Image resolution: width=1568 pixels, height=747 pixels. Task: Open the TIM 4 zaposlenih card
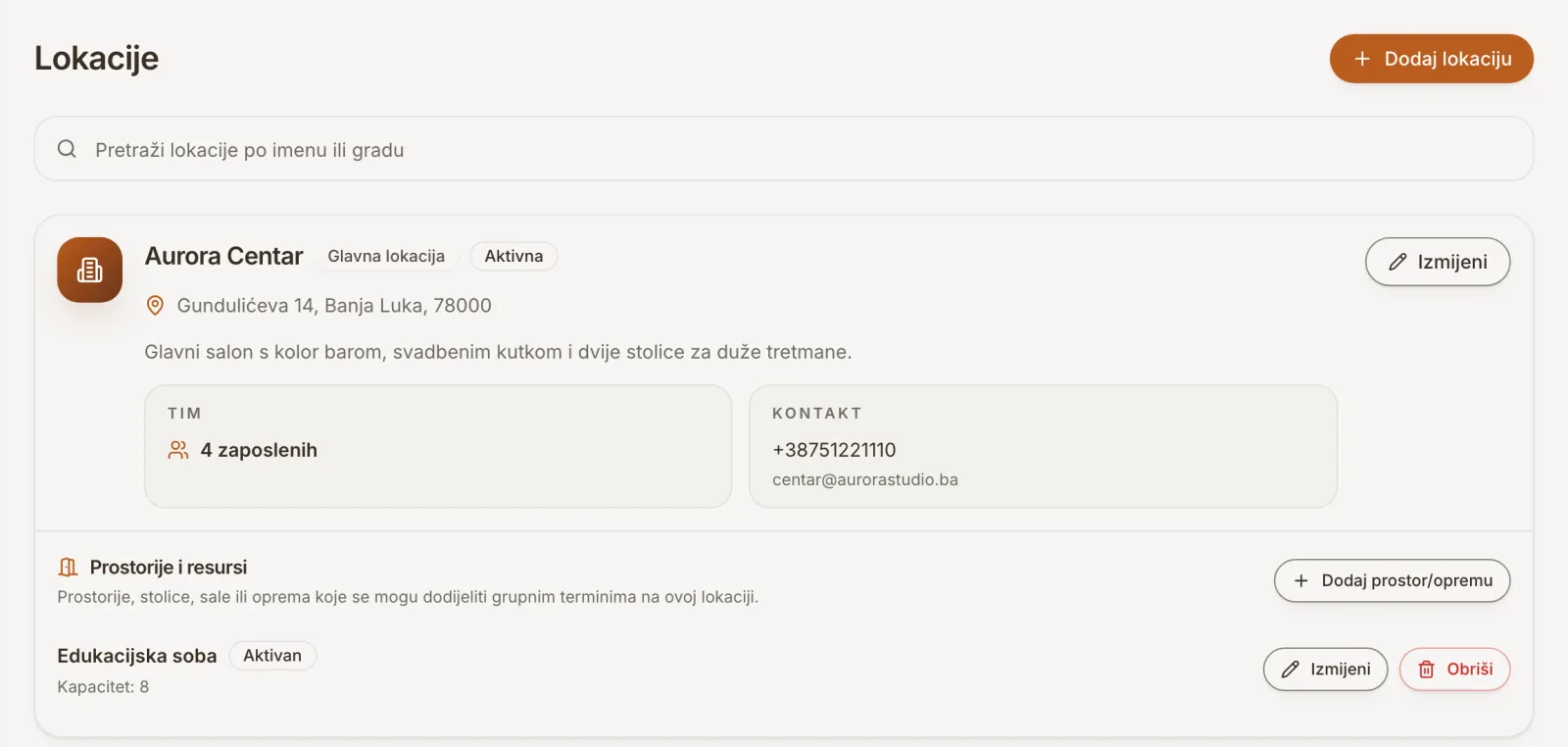[438, 446]
